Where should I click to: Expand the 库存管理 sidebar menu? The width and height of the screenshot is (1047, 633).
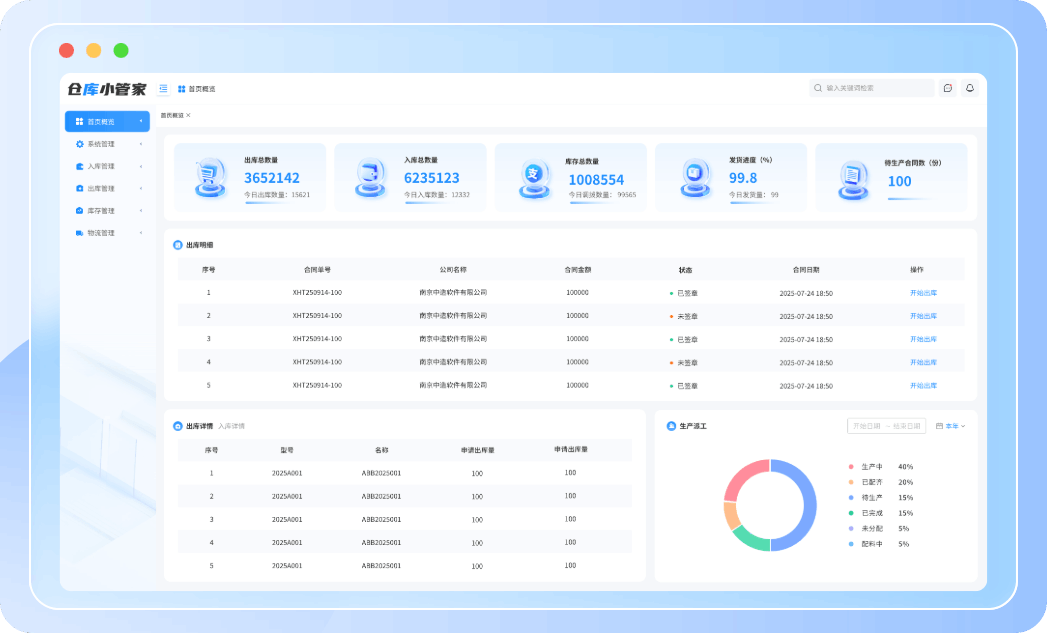107,211
